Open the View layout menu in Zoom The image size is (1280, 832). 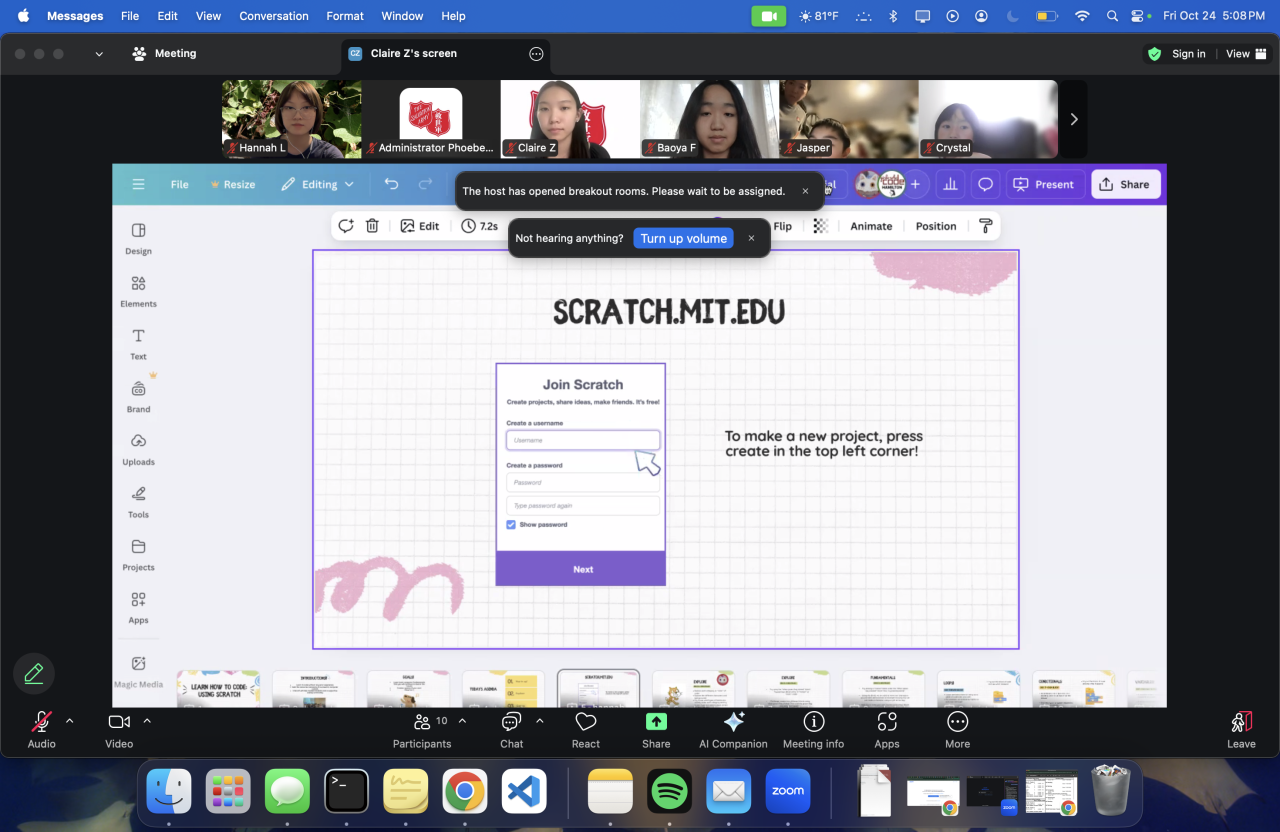pyautogui.click(x=1245, y=54)
